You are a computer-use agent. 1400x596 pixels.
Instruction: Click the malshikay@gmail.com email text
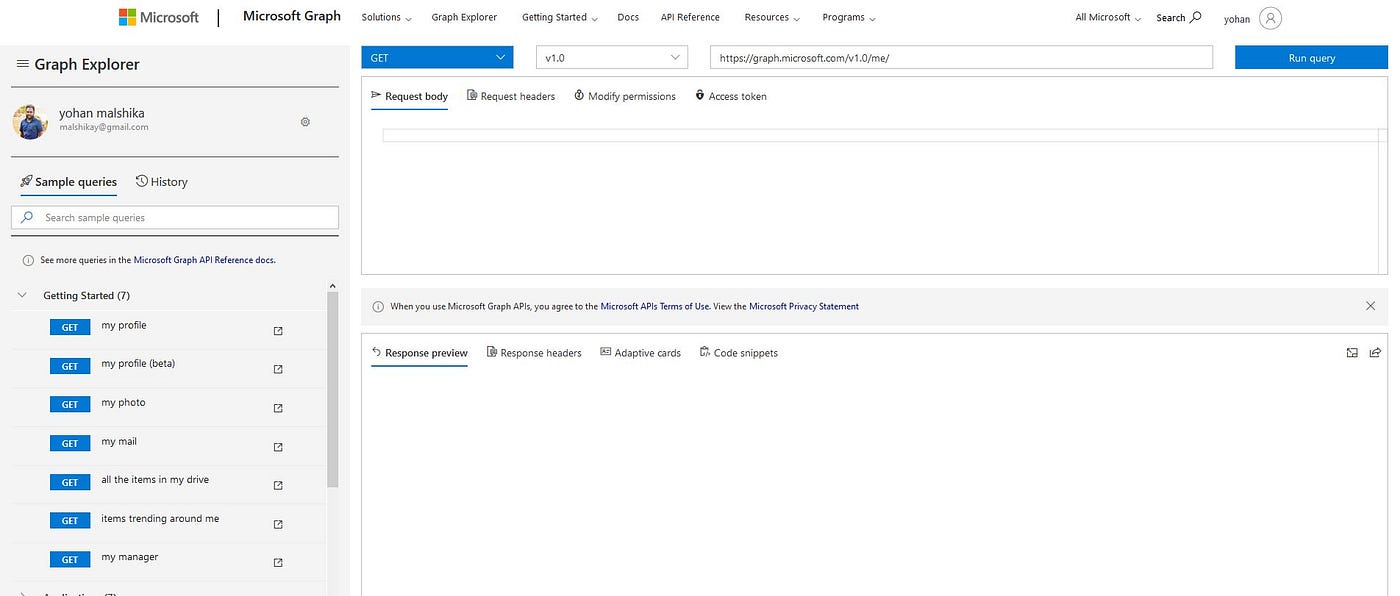[x=104, y=127]
